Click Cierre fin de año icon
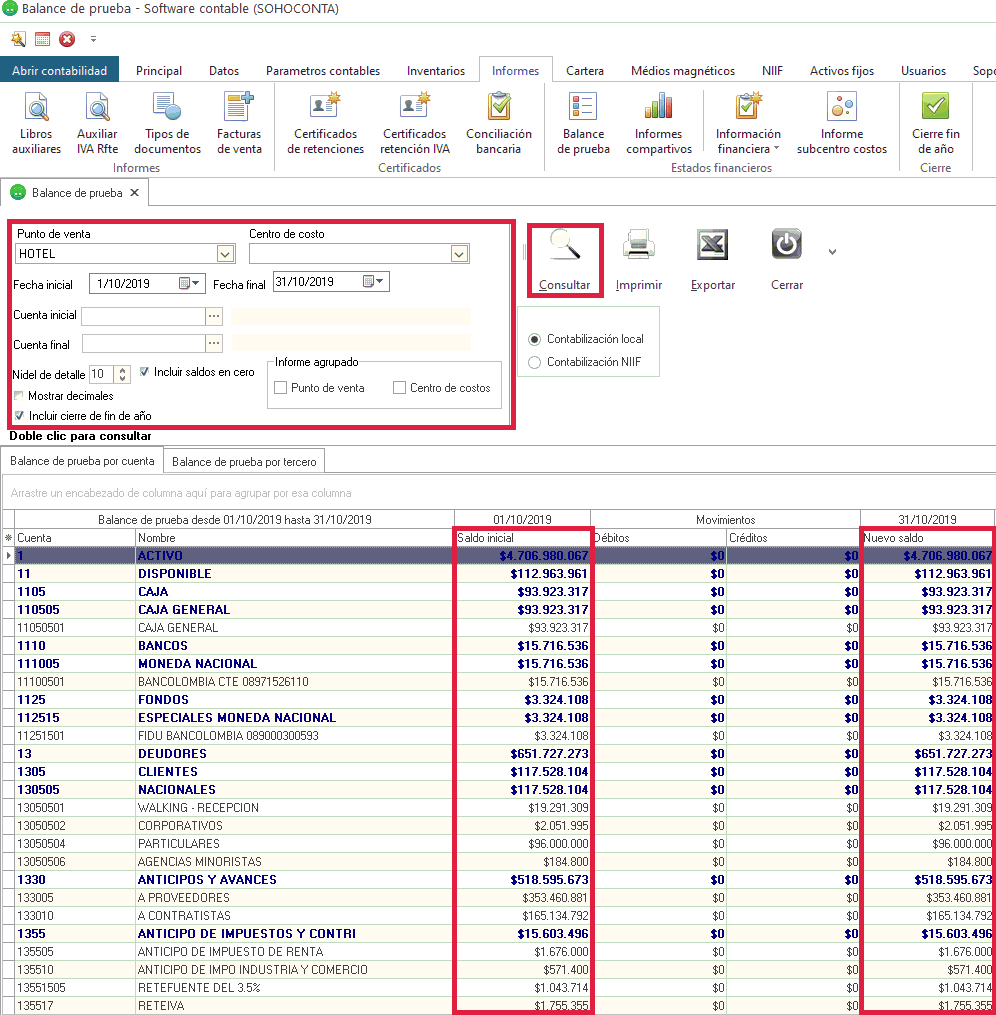The height and width of the screenshot is (1015, 996). pos(935,123)
